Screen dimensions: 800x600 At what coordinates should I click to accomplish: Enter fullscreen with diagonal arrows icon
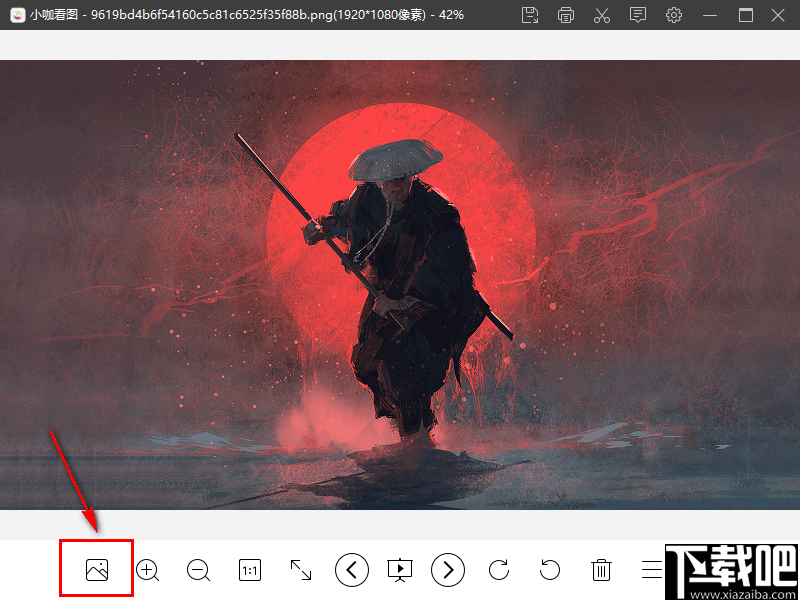pos(301,569)
